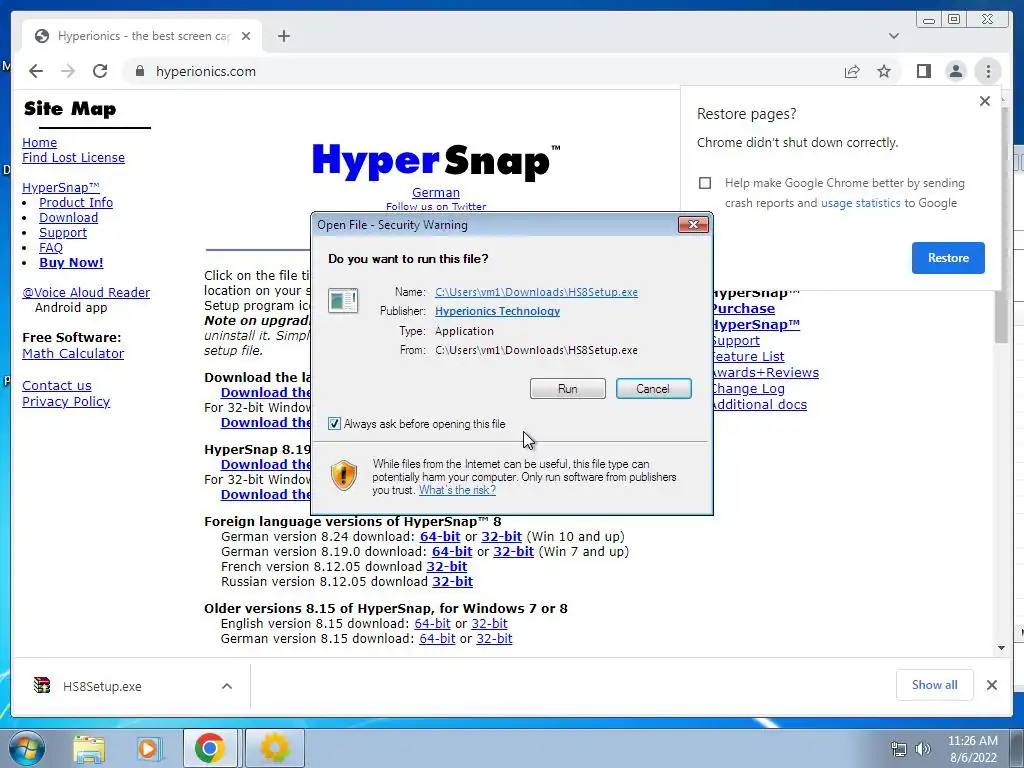1024x768 pixels.
Task: Go back with Chrome's back arrow
Action: 36,71
